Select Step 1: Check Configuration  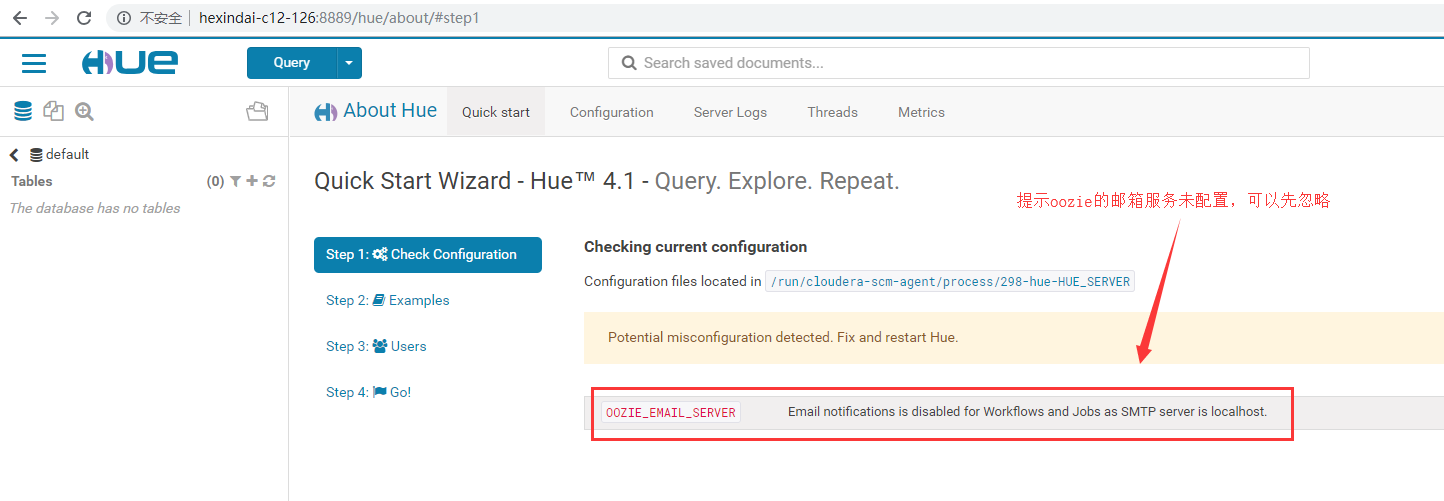point(427,254)
